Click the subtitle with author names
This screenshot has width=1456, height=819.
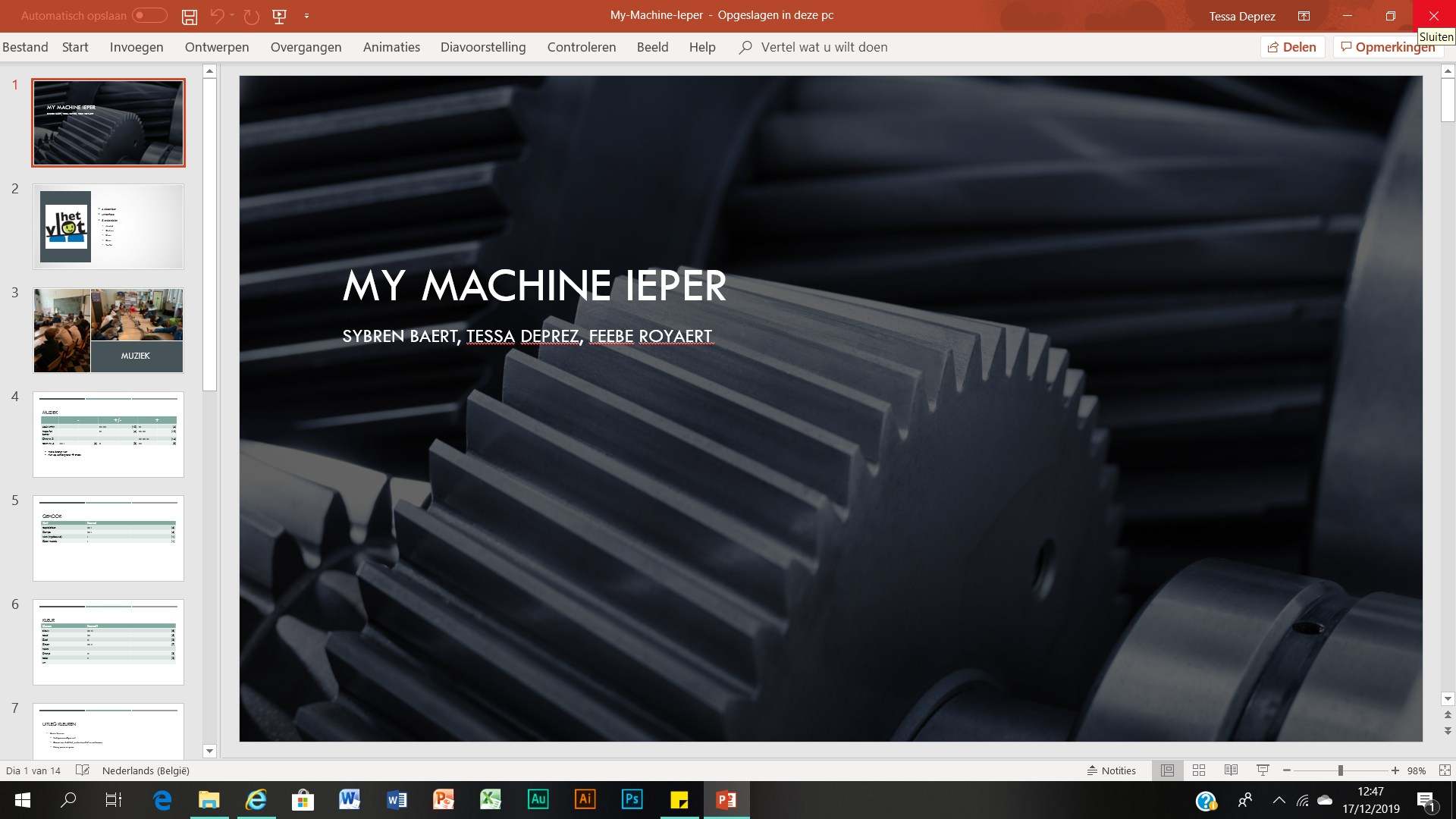(527, 336)
